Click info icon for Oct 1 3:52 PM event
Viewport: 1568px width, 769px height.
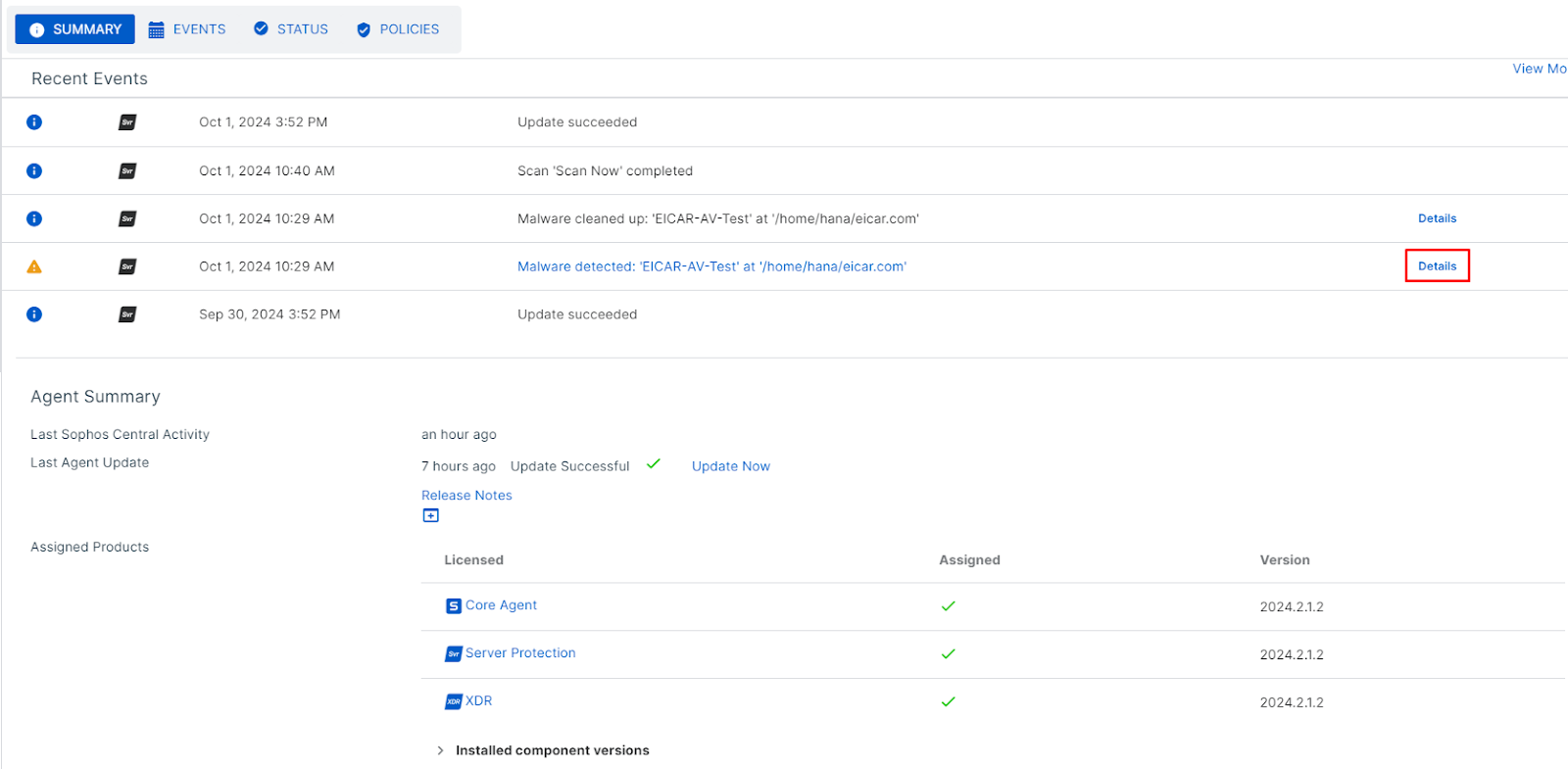(34, 122)
